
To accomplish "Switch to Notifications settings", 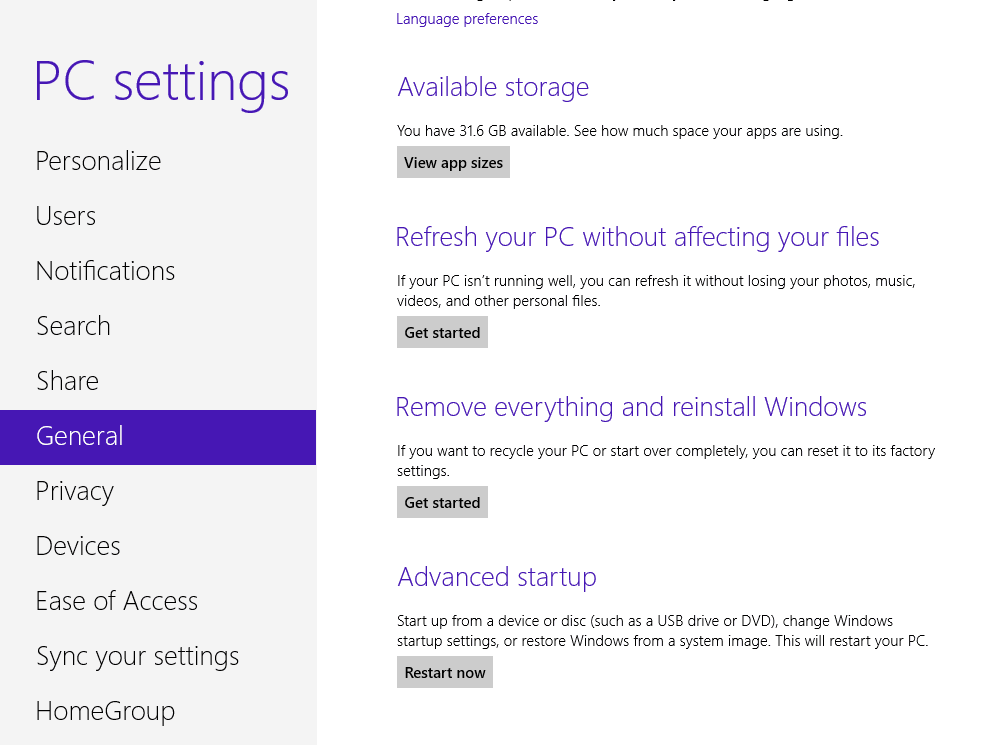I will click(105, 270).
